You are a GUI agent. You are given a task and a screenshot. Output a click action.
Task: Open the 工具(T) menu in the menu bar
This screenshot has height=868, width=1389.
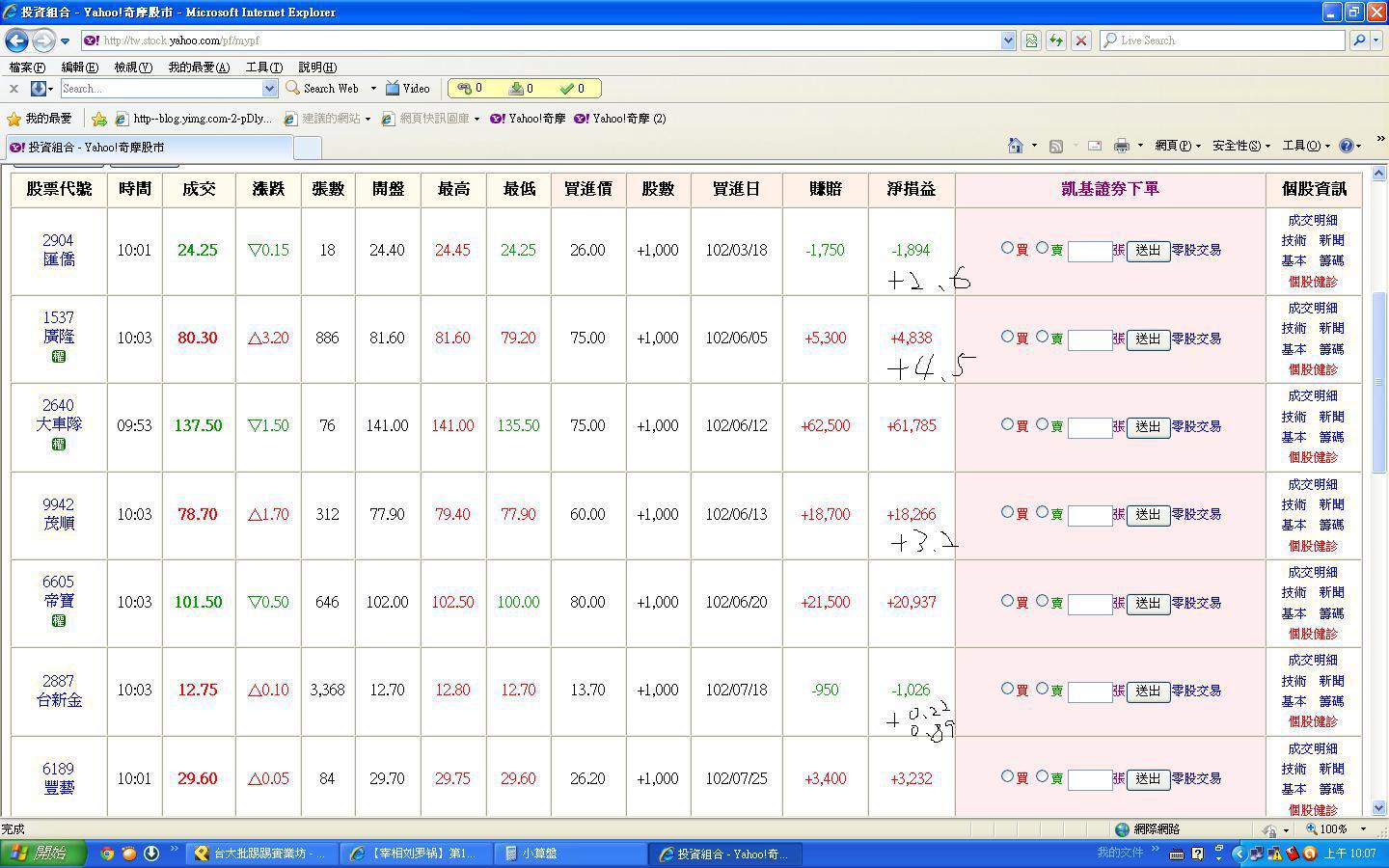coord(263,67)
